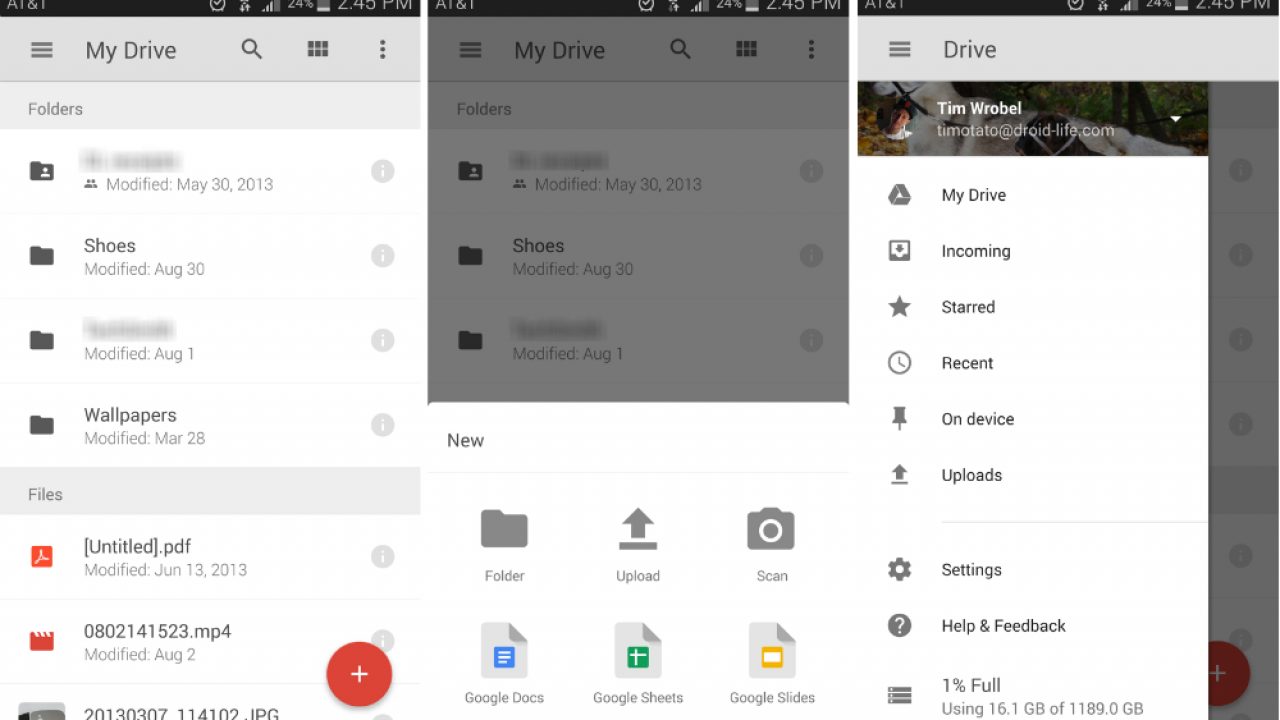Open Recent files in the drawer
Viewport: 1280px width, 720px height.
[x=966, y=363]
